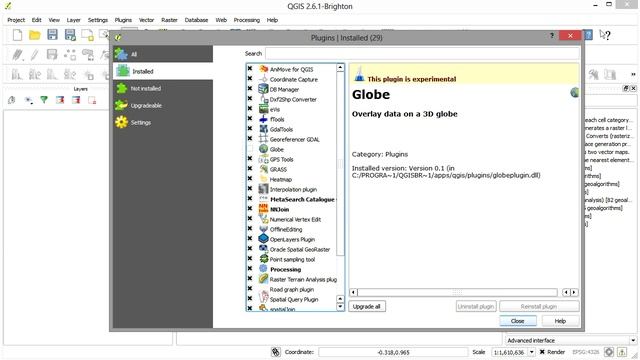Uncheck the Road graph plugin checkbox
640x360 pixels.
click(250, 289)
